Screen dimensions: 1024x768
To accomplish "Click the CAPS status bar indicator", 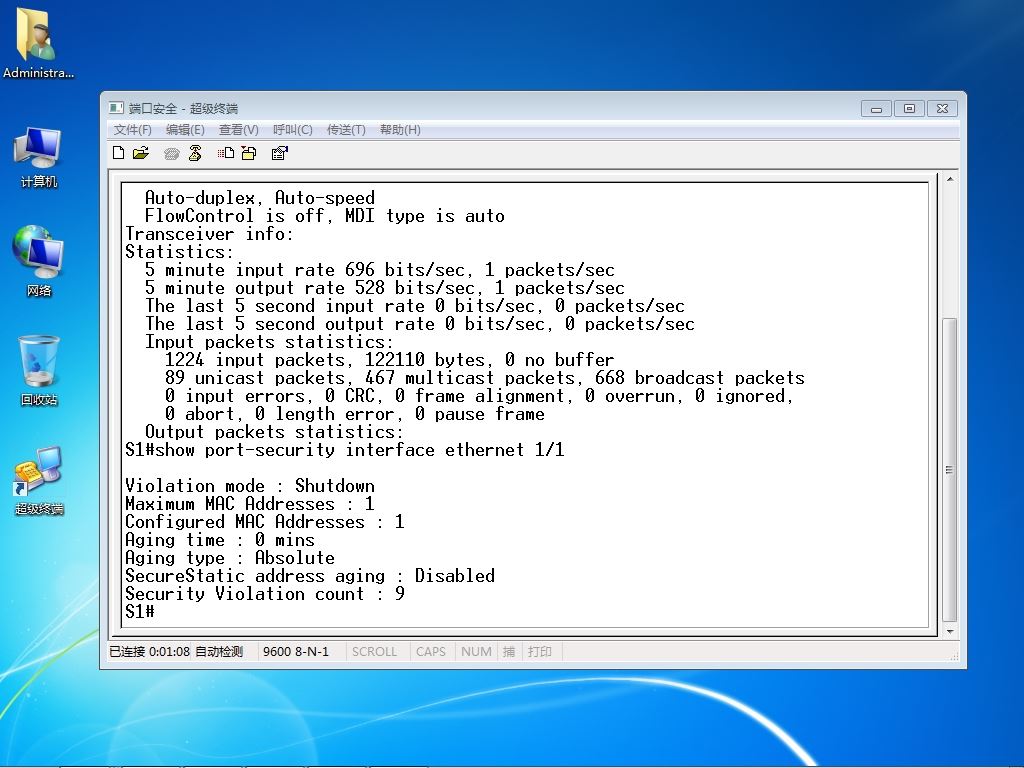I will click(431, 651).
